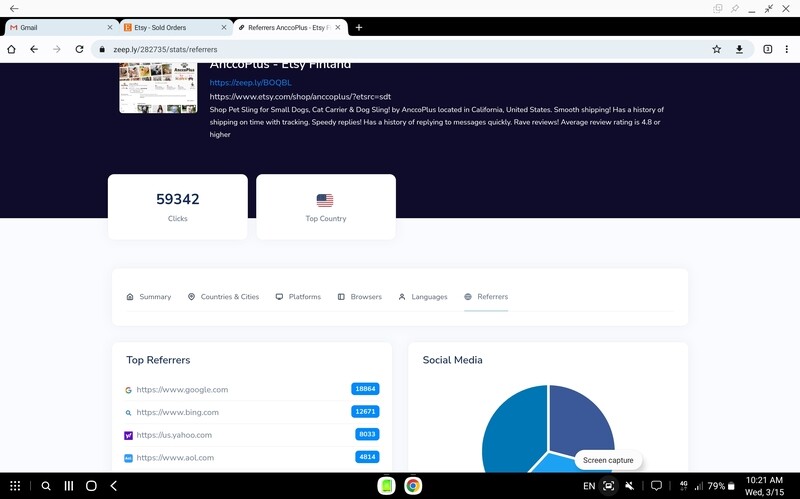Select the Referrers tab

click(486, 296)
